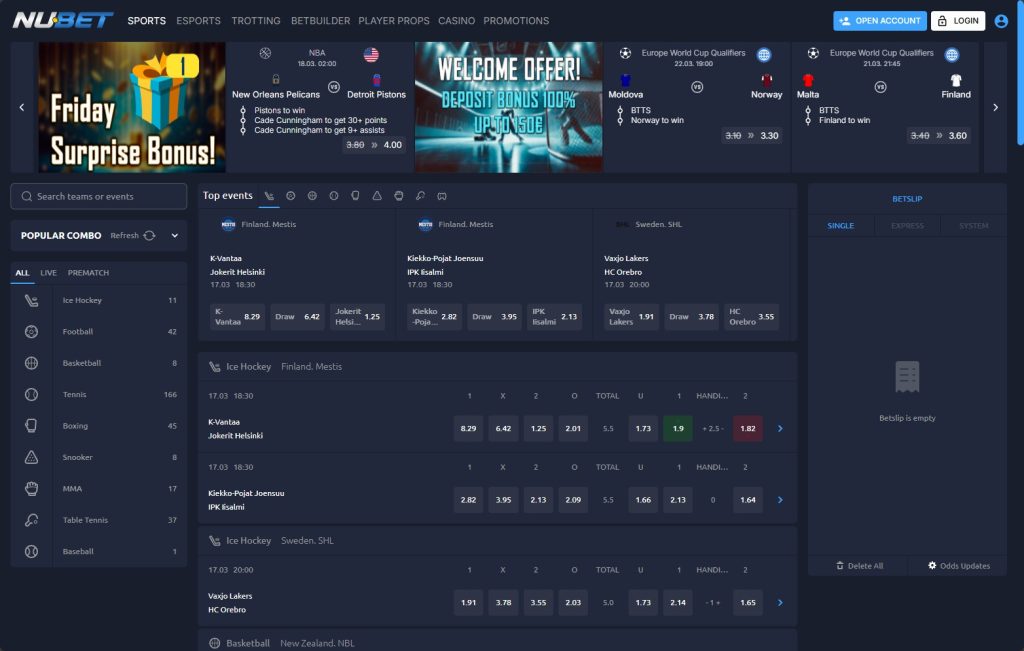Select highlighted 1.9 handicap odds for K-Vantaa match
This screenshot has height=651, width=1024.
(678, 428)
